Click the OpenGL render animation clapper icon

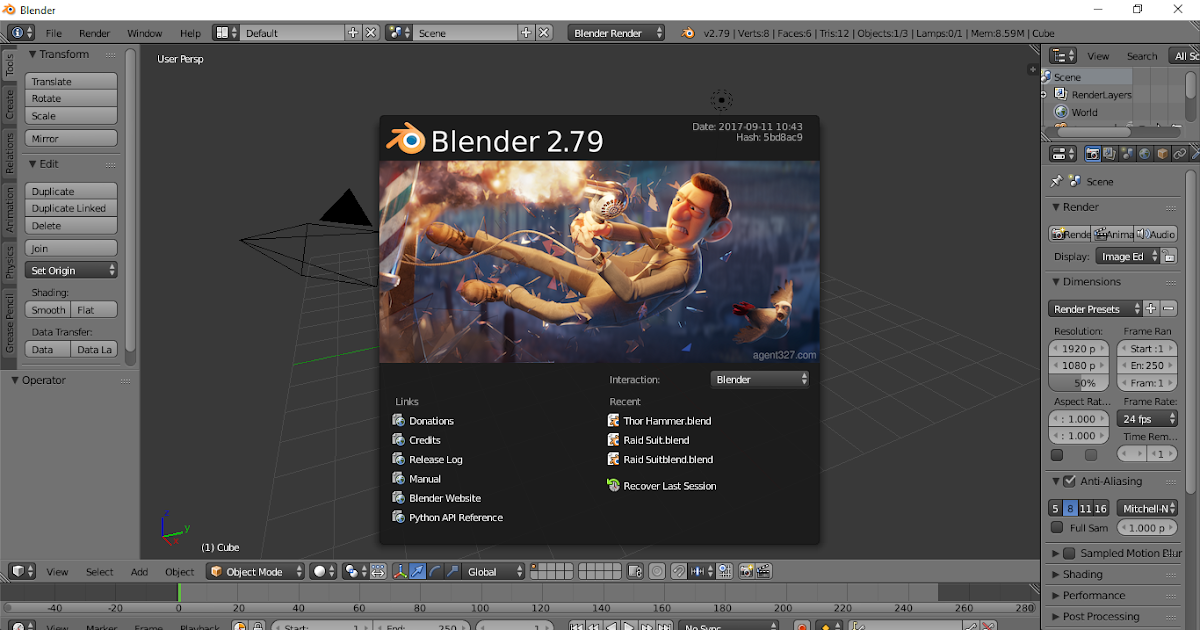tap(764, 572)
